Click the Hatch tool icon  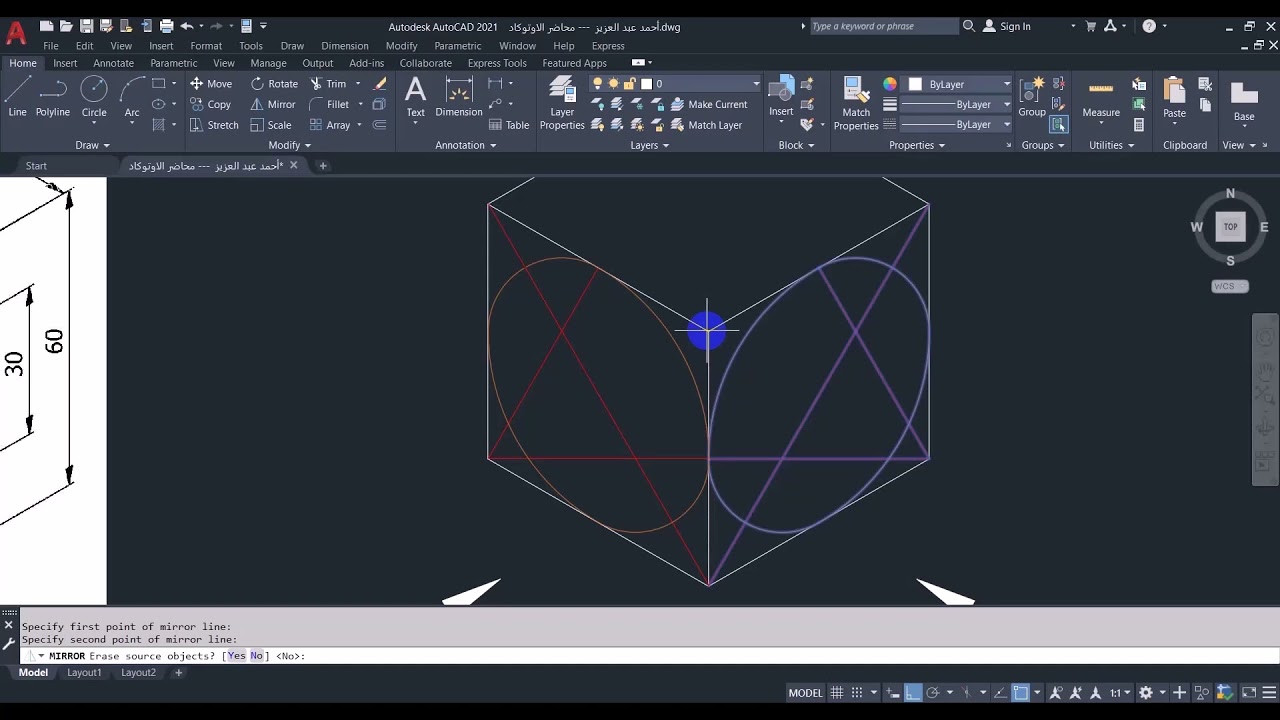click(159, 125)
